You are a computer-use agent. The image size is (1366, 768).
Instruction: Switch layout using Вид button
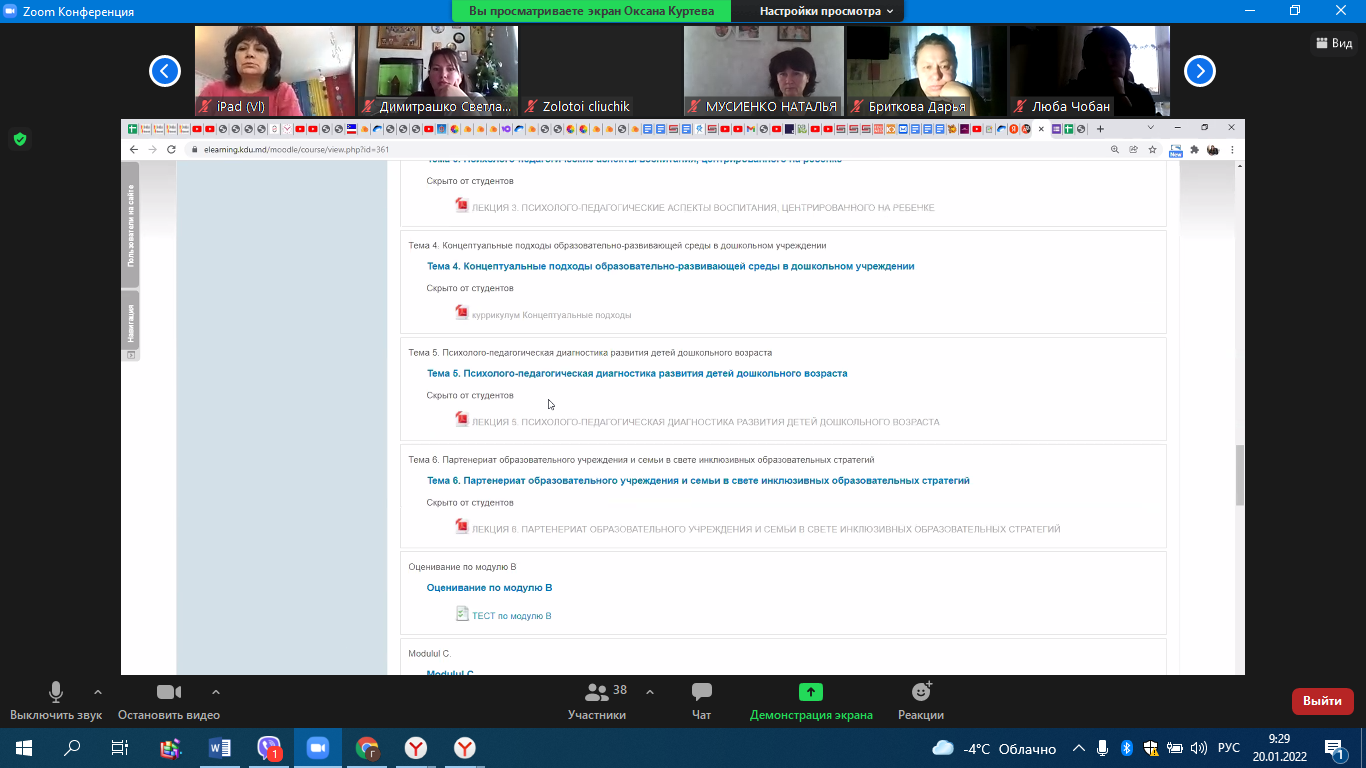coord(1334,43)
